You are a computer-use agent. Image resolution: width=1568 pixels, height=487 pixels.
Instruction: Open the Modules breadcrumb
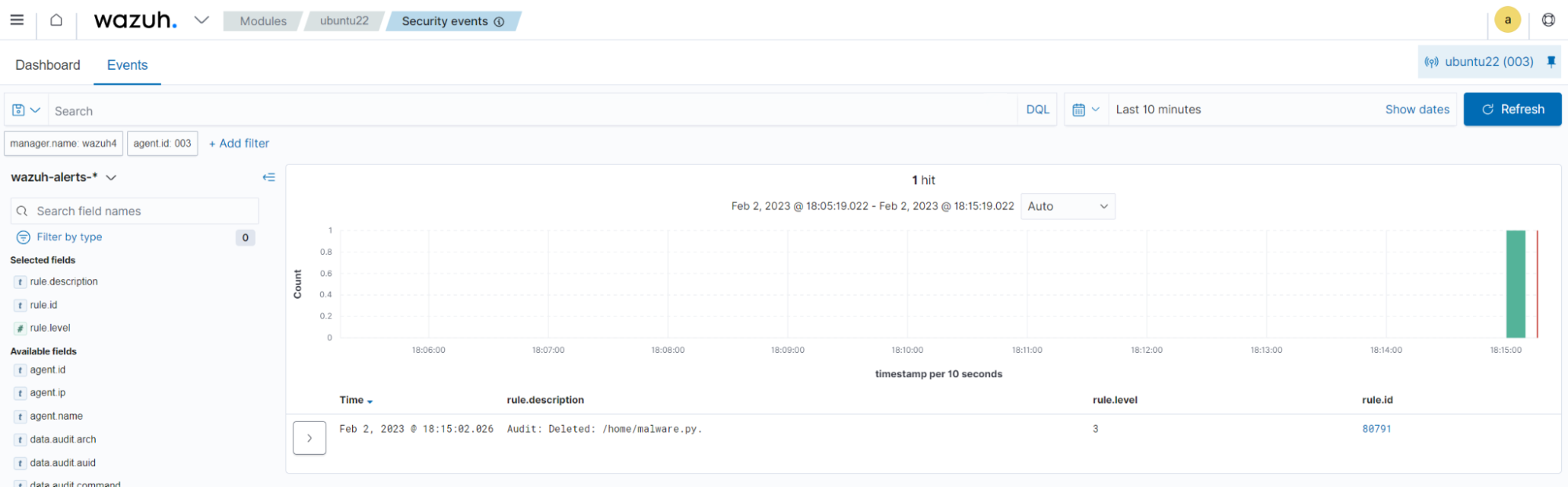tap(263, 21)
